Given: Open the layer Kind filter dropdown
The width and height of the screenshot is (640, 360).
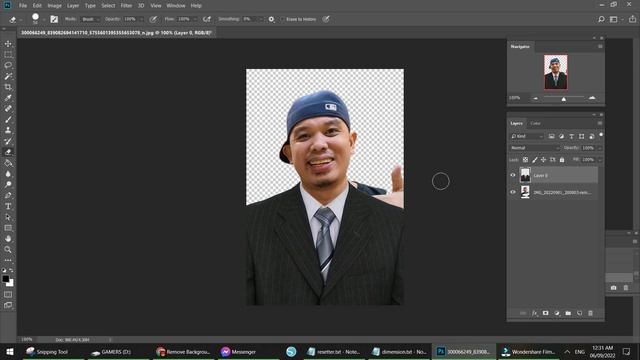Looking at the screenshot, I should point(527,136).
